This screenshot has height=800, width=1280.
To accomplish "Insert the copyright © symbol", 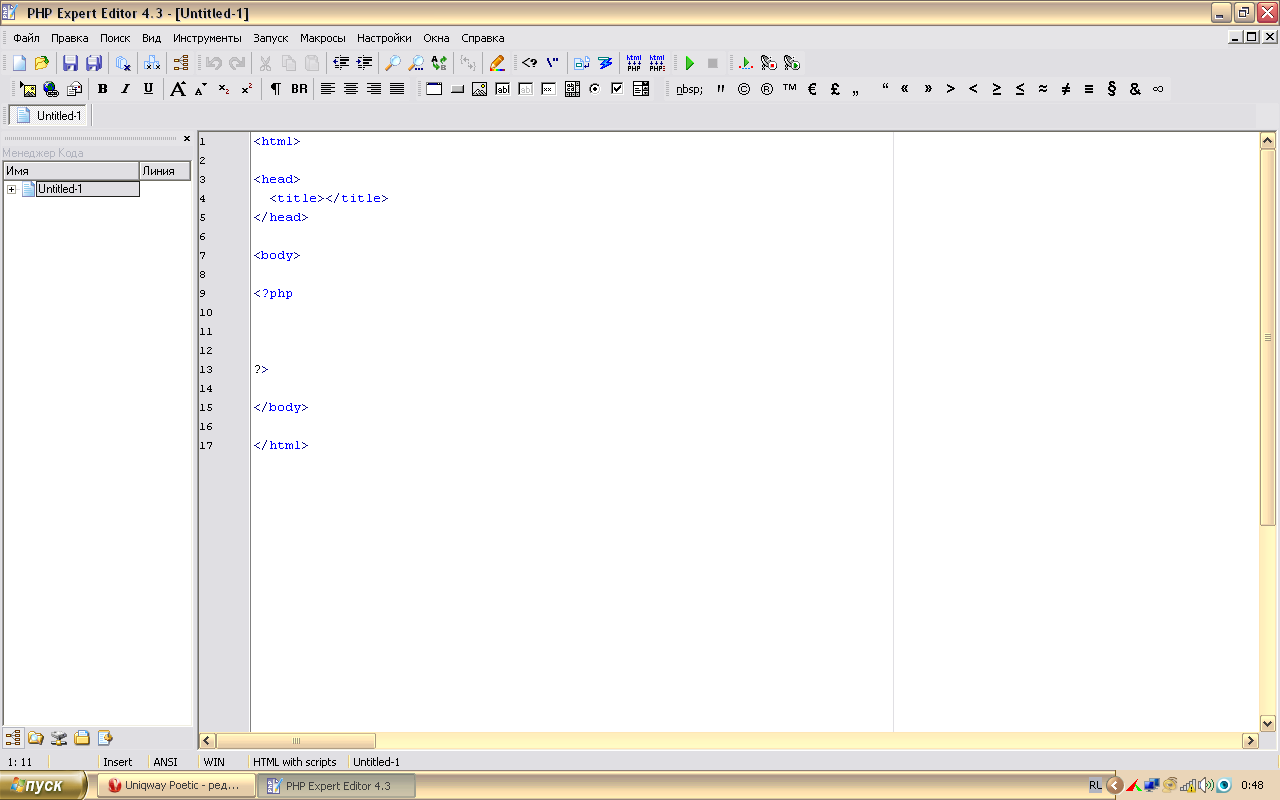I will [x=744, y=89].
